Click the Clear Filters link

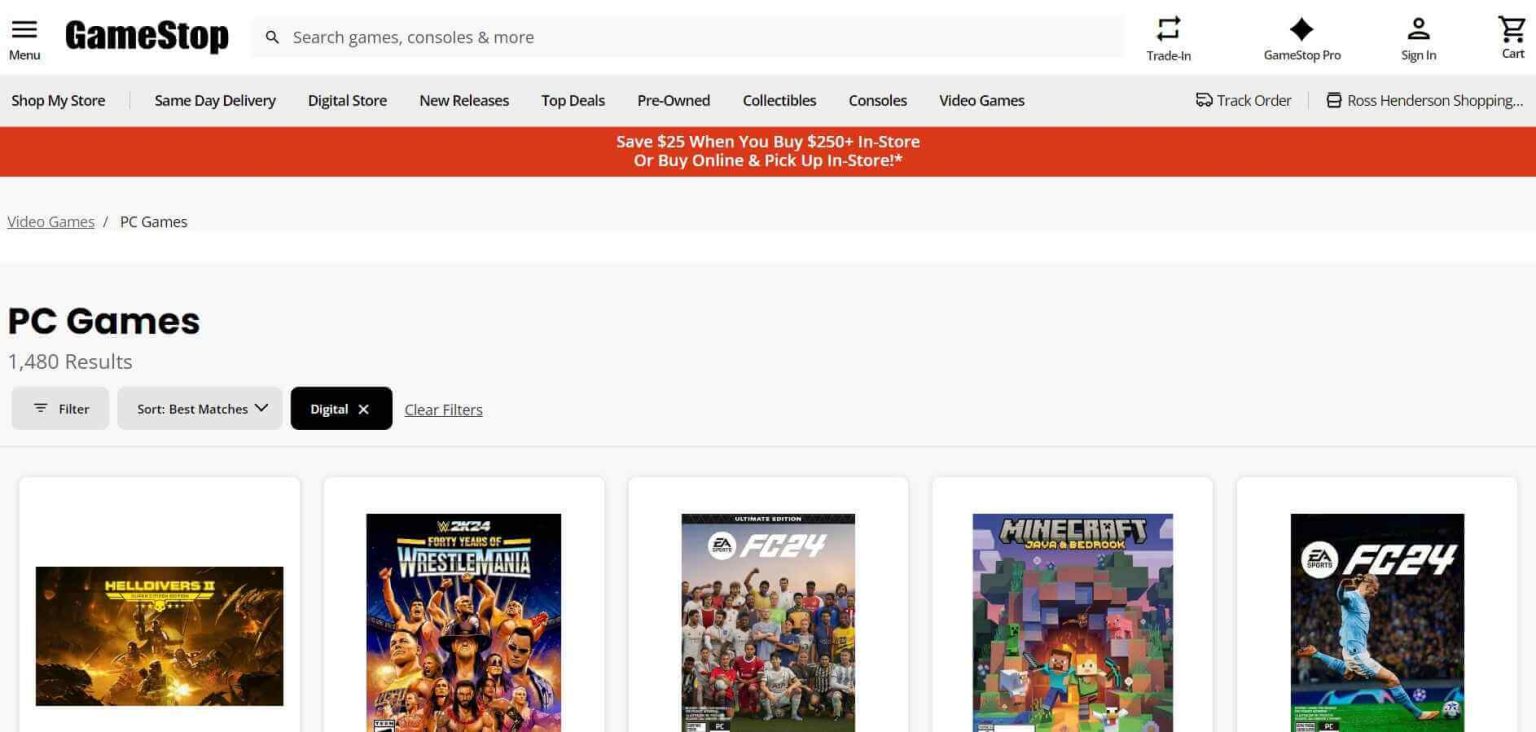443,409
